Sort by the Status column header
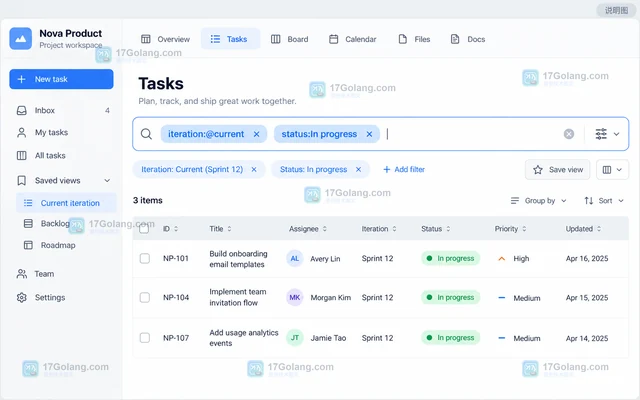Image resolution: width=640 pixels, height=400 pixels. [436, 229]
